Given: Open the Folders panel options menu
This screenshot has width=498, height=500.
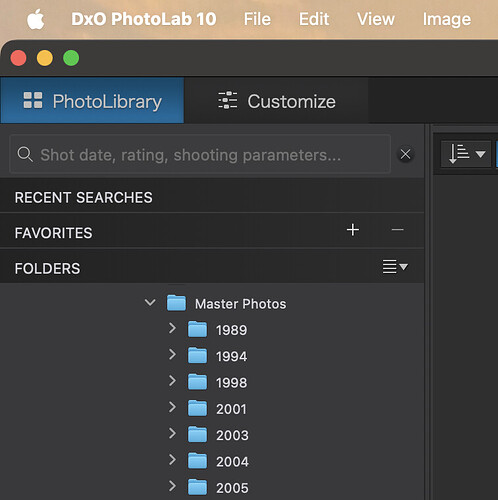Looking at the screenshot, I should (395, 267).
